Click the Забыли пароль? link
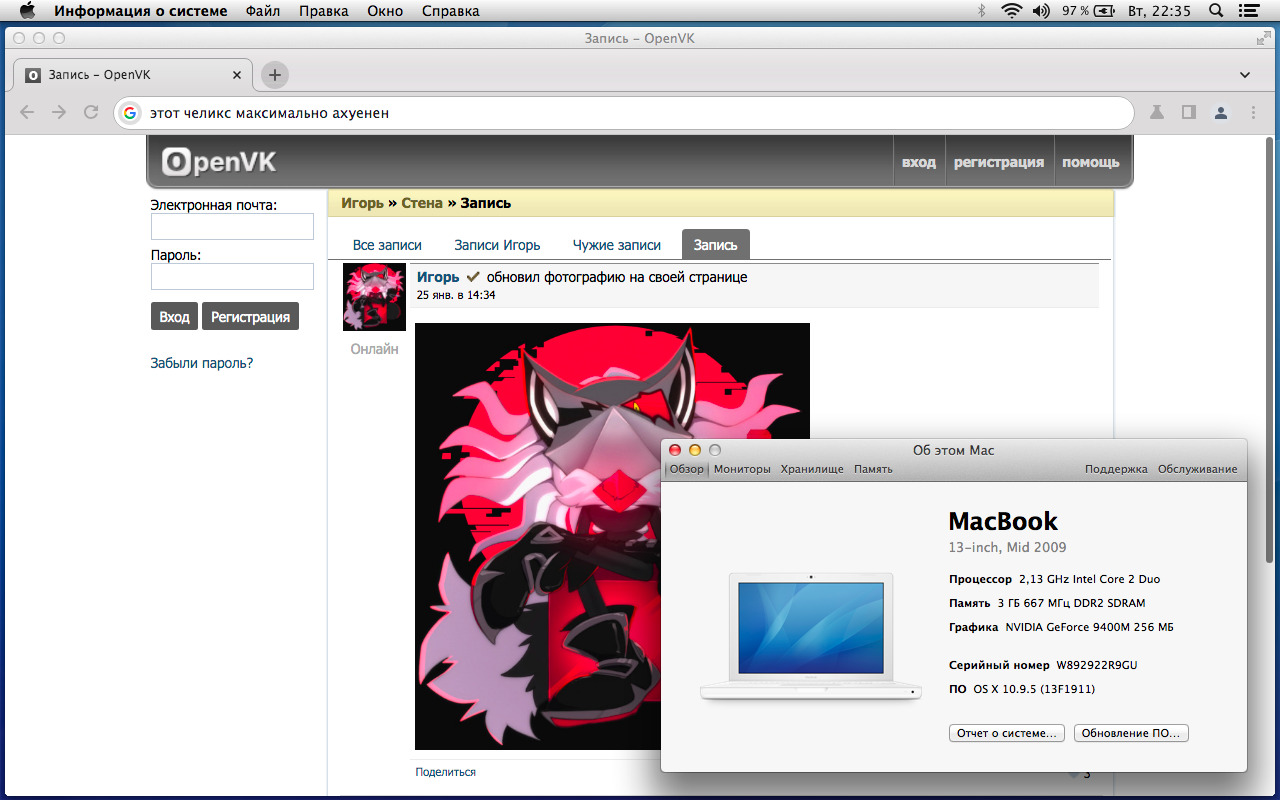Viewport: 1280px width, 800px height. click(x=202, y=363)
